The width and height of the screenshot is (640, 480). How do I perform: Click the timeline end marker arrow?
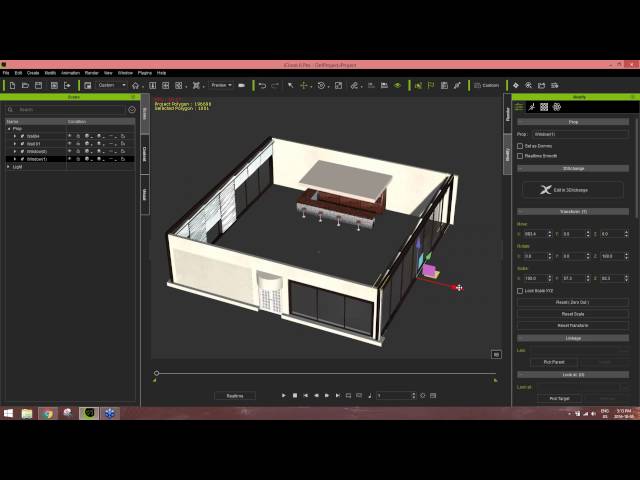coord(495,380)
